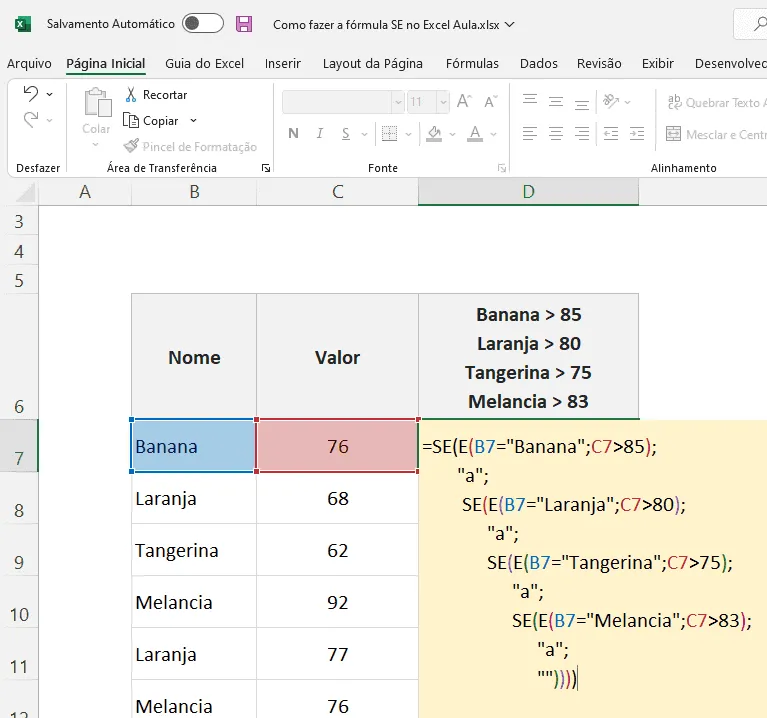Open the Revisão tab
The width and height of the screenshot is (767, 718).
[599, 64]
